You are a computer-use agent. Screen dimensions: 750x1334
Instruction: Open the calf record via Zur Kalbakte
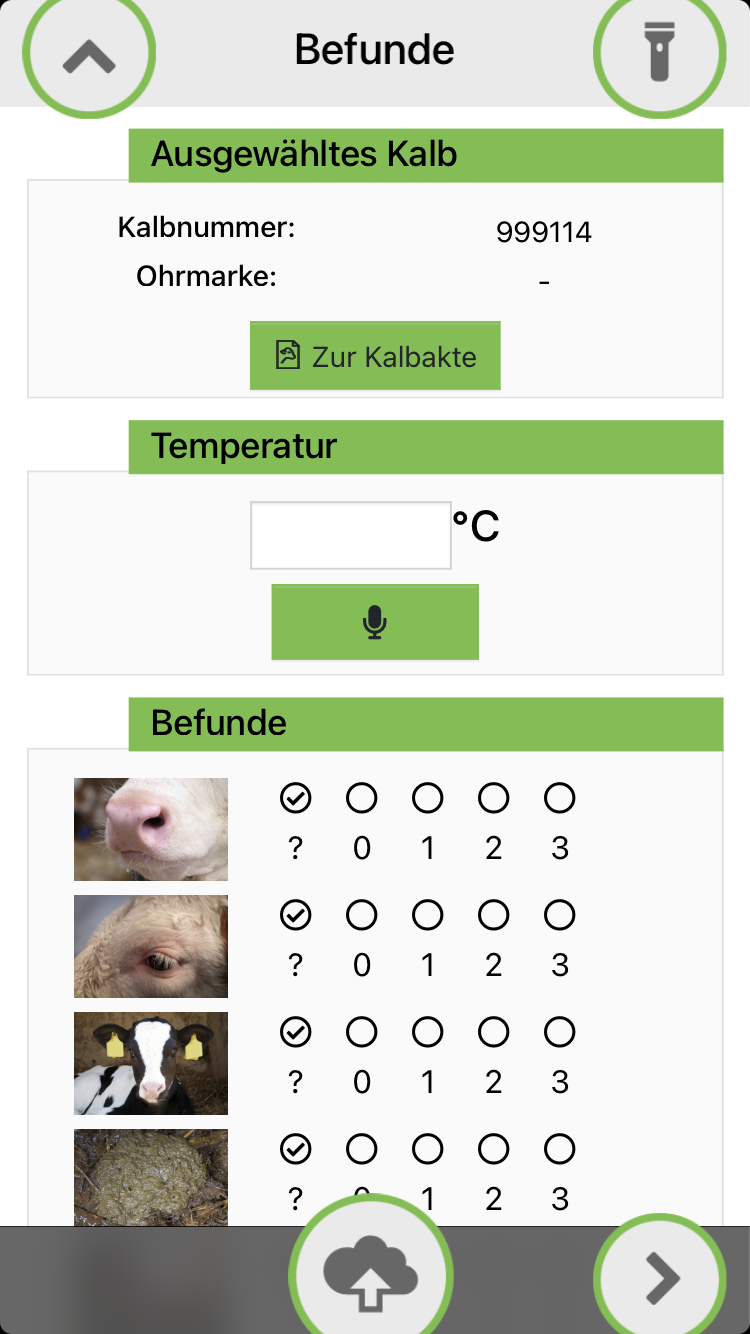375,356
